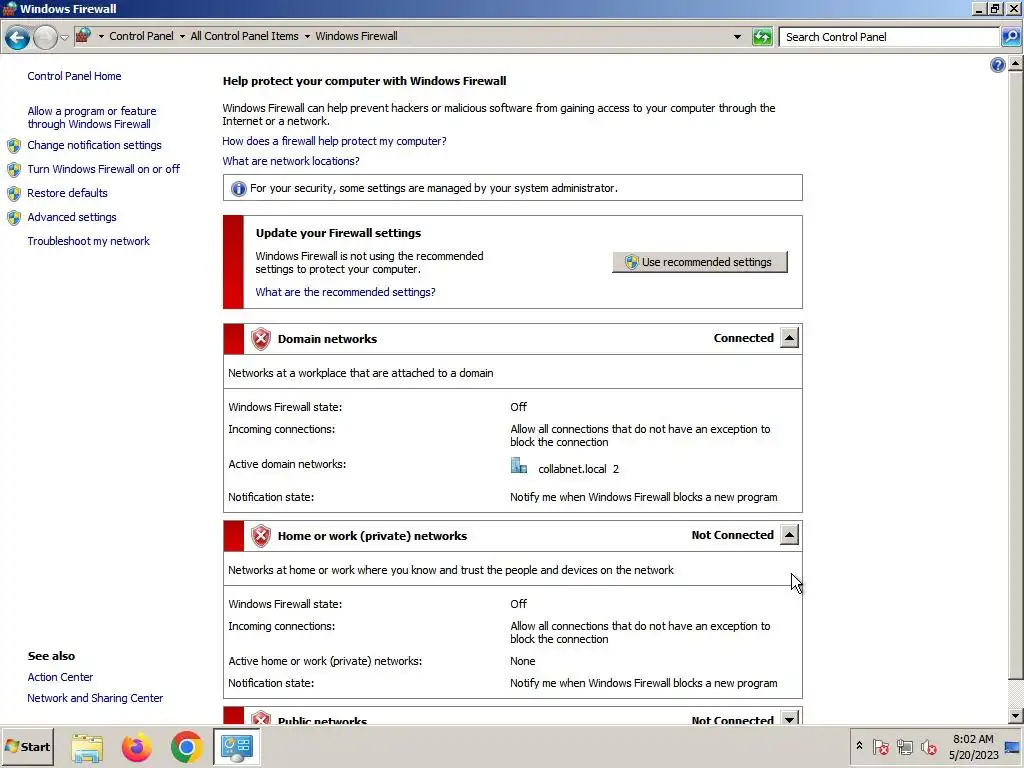The width and height of the screenshot is (1024, 768).
Task: Open Change notification settings
Action: point(94,145)
